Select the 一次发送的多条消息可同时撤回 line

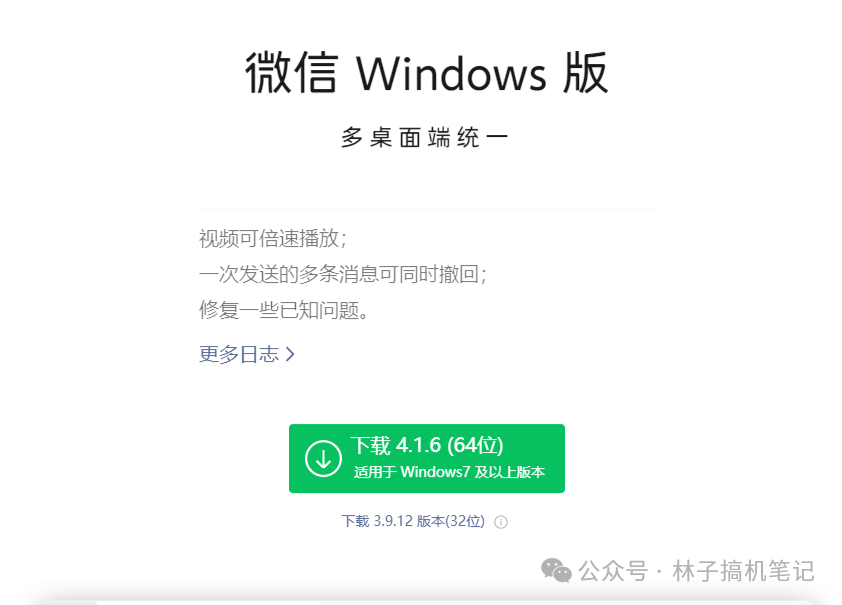click(343, 274)
